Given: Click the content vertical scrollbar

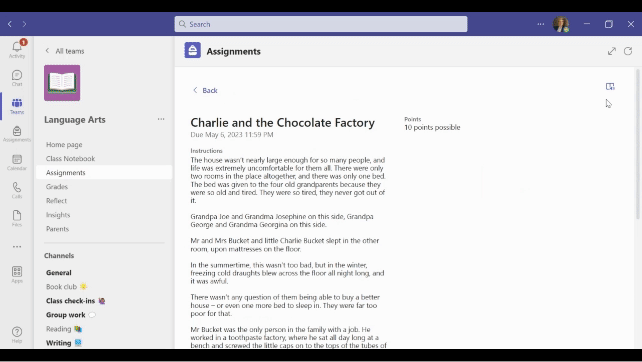Looking at the screenshot, I should coord(637,144).
